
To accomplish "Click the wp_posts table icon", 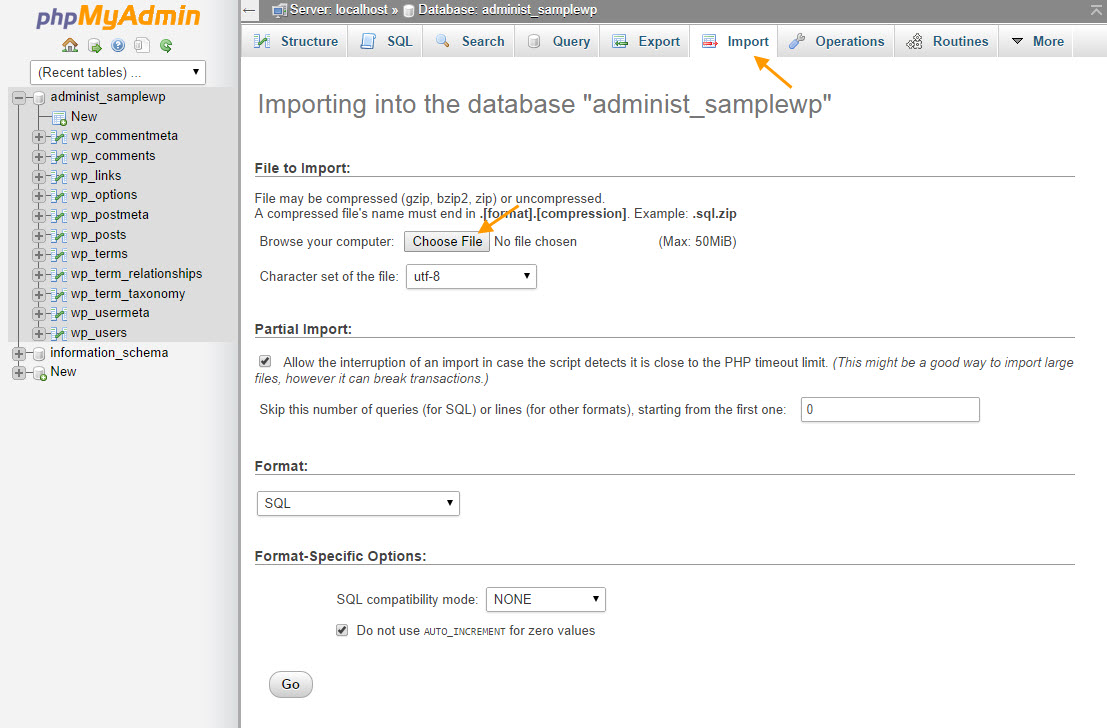I will (x=59, y=235).
